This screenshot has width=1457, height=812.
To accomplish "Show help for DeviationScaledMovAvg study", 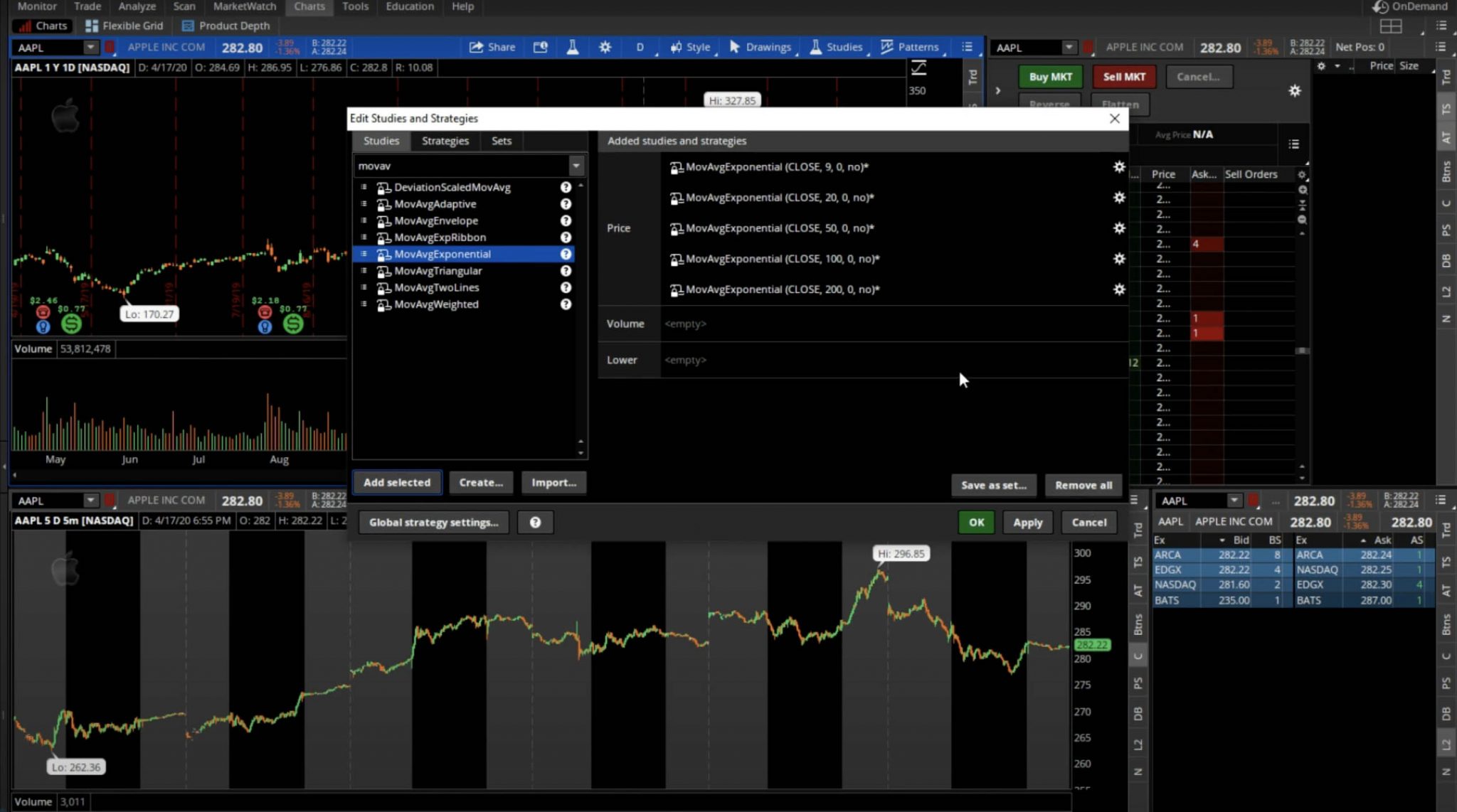I will (566, 187).
